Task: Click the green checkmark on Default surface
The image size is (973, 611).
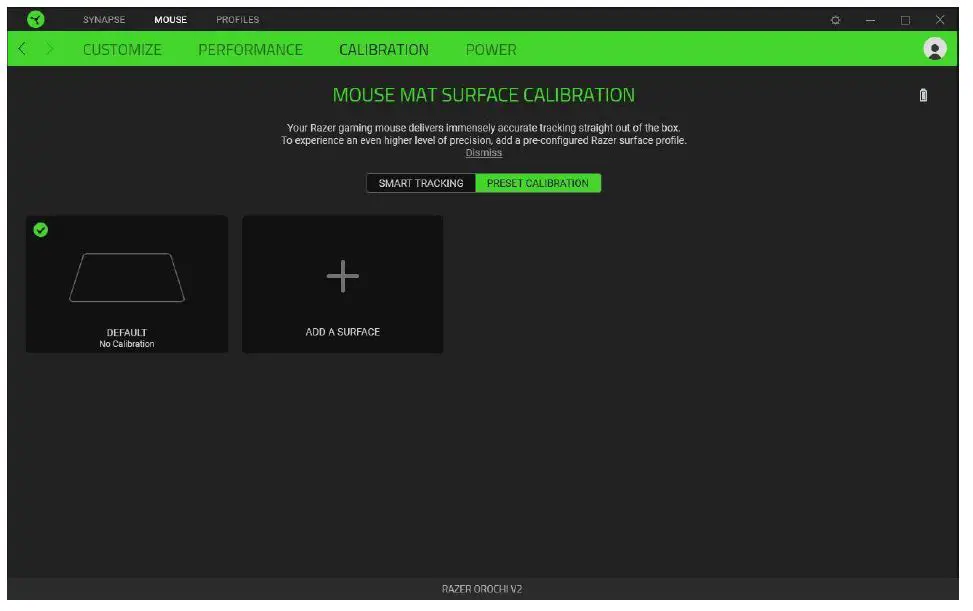Action: pos(41,231)
